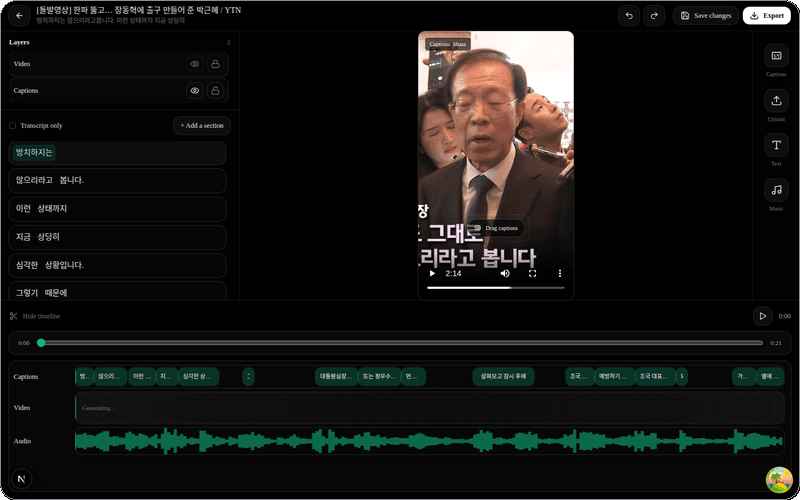
Task: Select the '대통령실장…' caption clip on timeline
Action: pyautogui.click(x=336, y=377)
